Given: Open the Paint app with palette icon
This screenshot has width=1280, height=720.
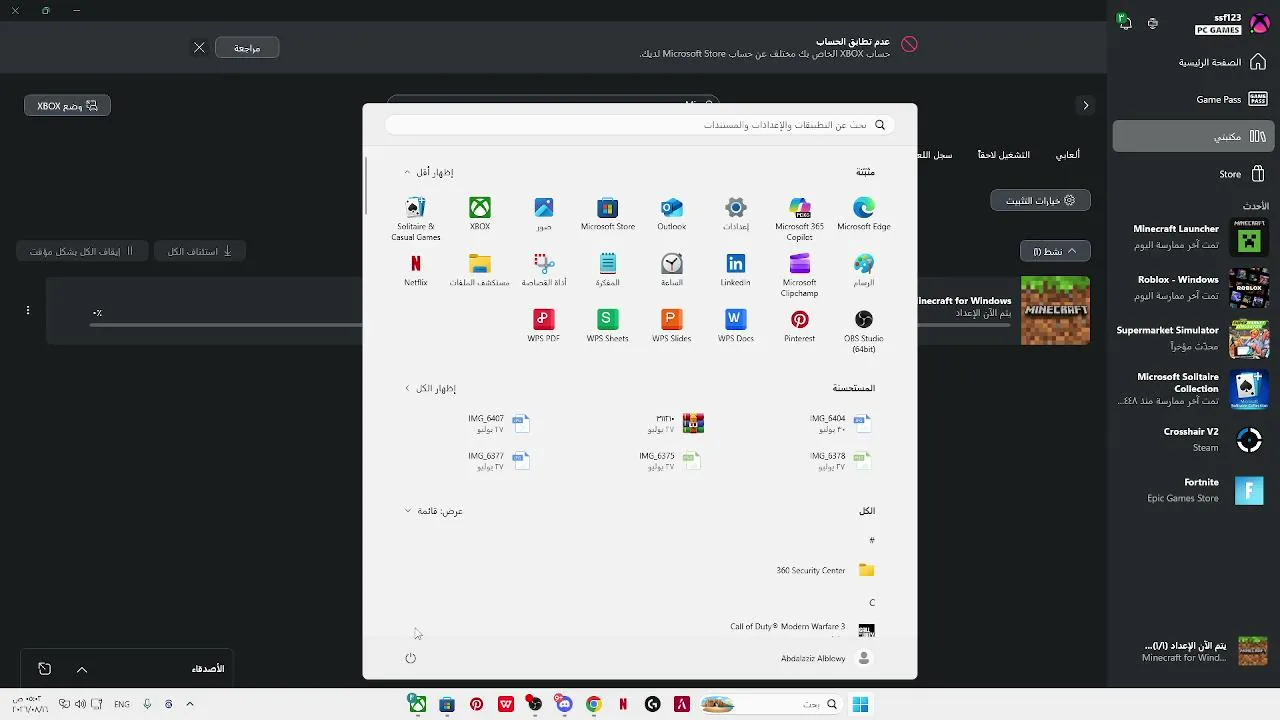Looking at the screenshot, I should (x=863, y=270).
